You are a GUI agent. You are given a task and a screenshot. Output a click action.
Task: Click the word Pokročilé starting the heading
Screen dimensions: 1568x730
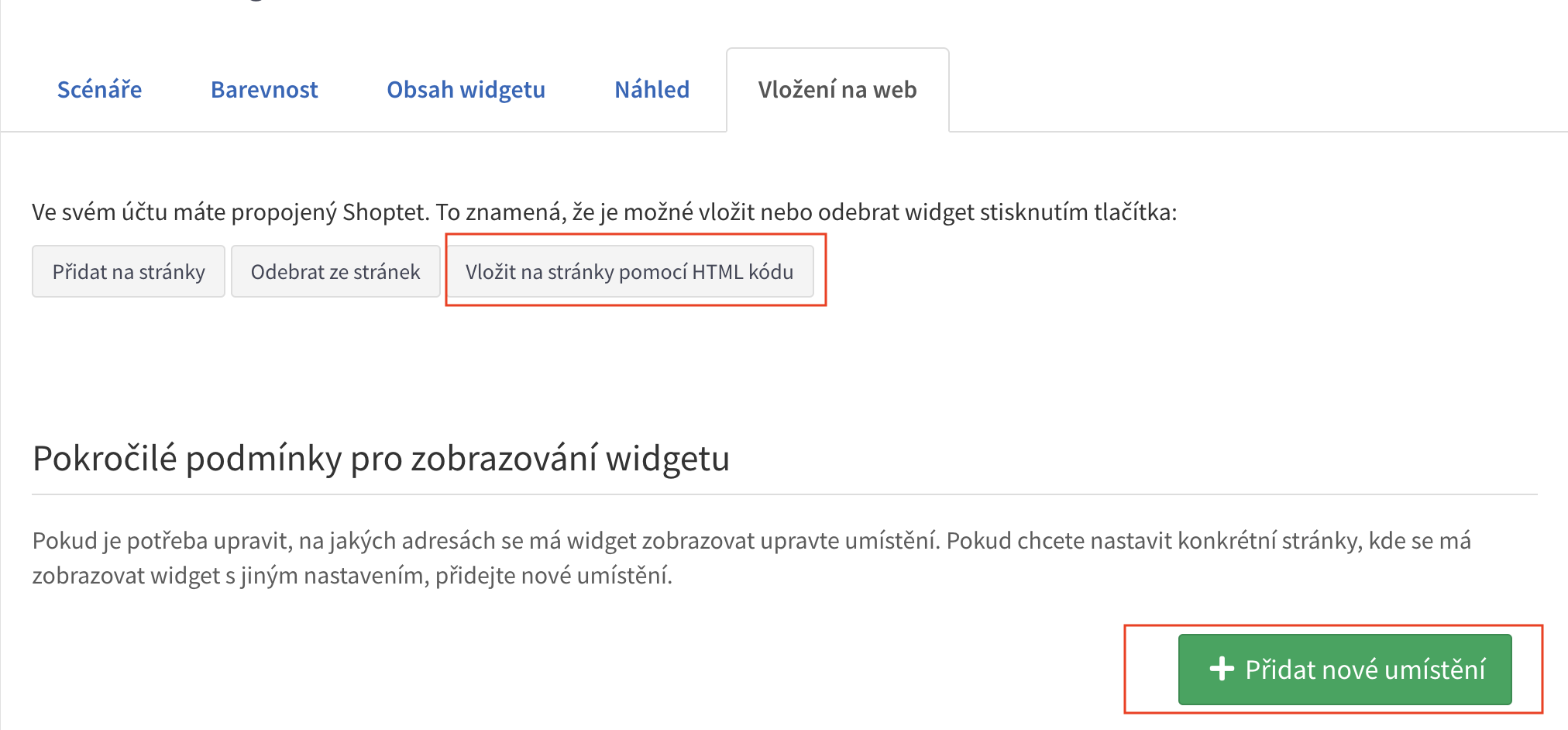(x=105, y=458)
